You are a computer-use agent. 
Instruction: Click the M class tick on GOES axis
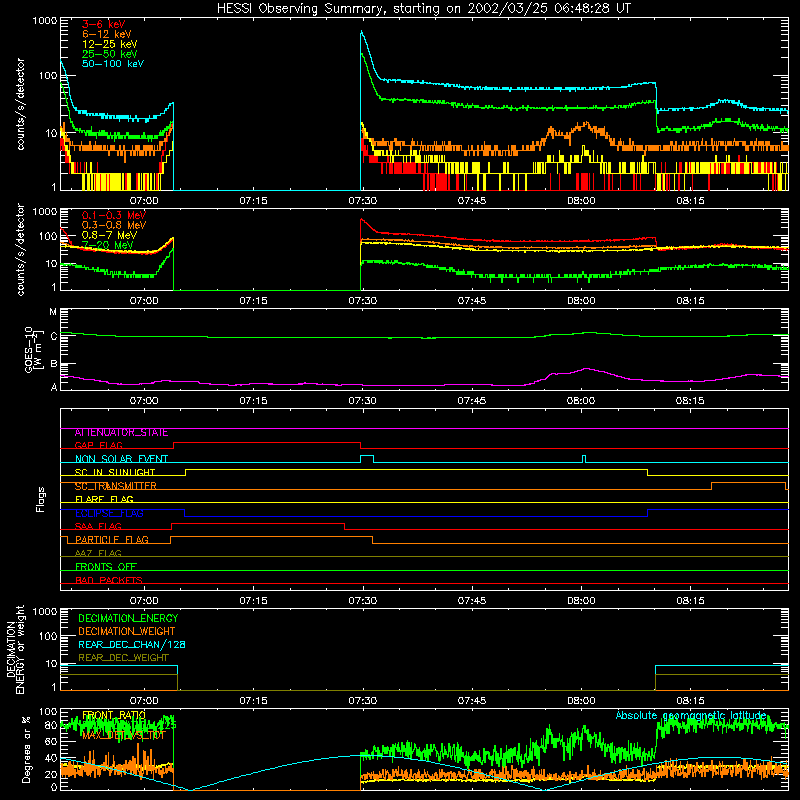coord(53,312)
